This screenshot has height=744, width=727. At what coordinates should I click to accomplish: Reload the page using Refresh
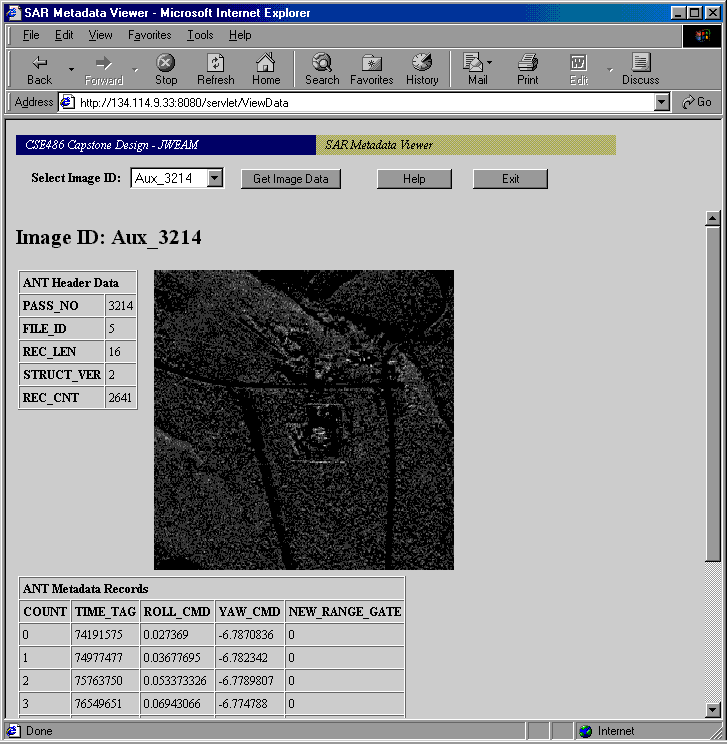(215, 69)
